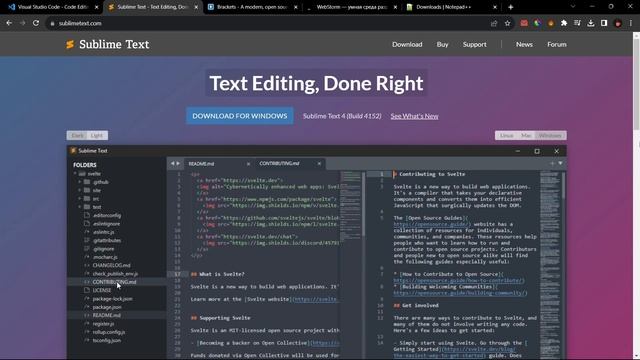Close the Downloads Notepad++ tab
Viewport: 640px width, 360px height.
(x=495, y=7)
